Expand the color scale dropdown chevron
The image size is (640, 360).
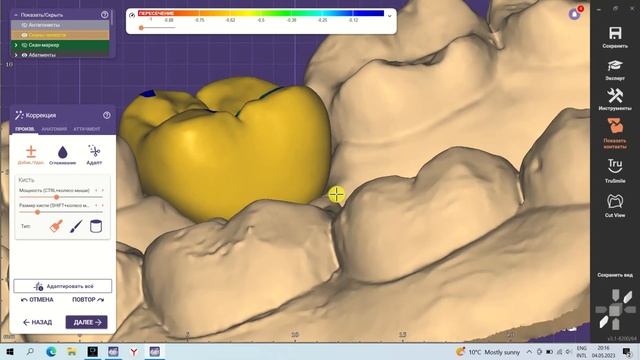tap(389, 16)
